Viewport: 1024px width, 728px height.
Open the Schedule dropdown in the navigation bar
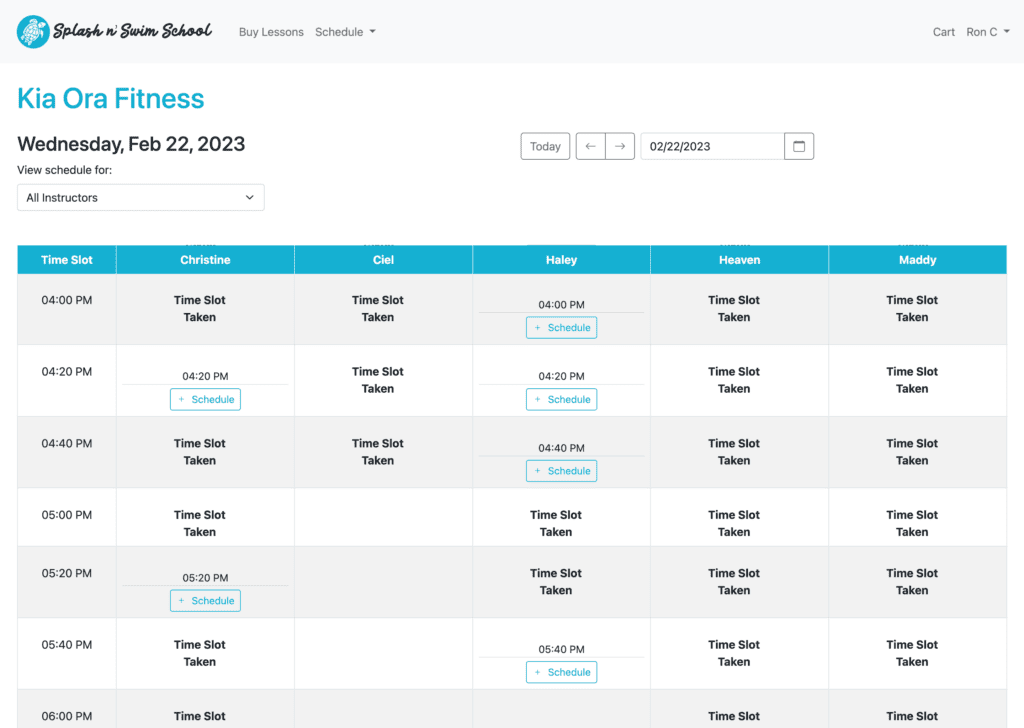pyautogui.click(x=345, y=31)
